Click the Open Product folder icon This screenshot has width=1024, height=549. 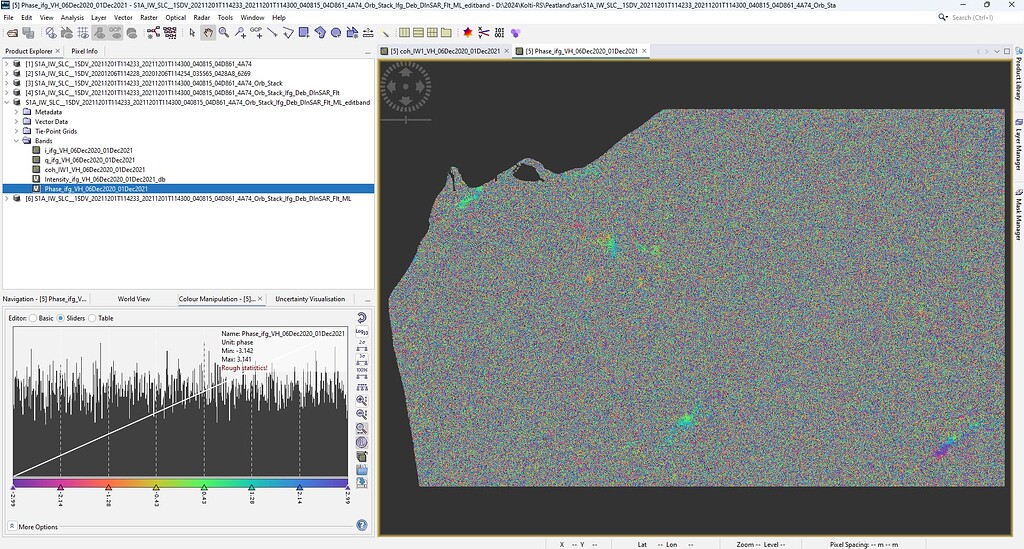pyautogui.click(x=12, y=33)
